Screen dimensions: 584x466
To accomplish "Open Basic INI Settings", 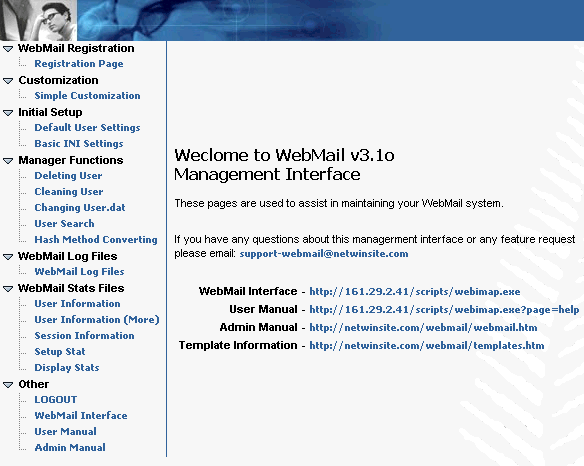I will [x=79, y=144].
